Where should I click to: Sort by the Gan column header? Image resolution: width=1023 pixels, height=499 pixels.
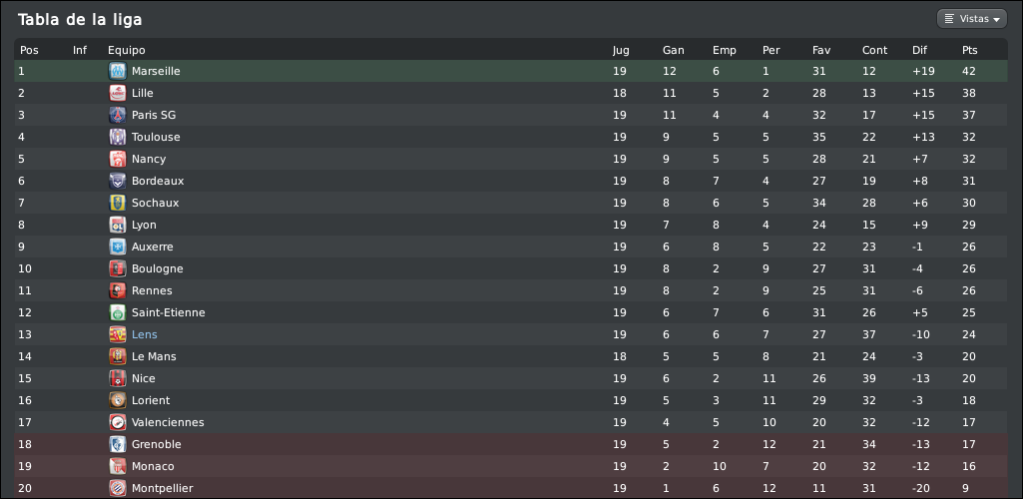[x=673, y=50]
